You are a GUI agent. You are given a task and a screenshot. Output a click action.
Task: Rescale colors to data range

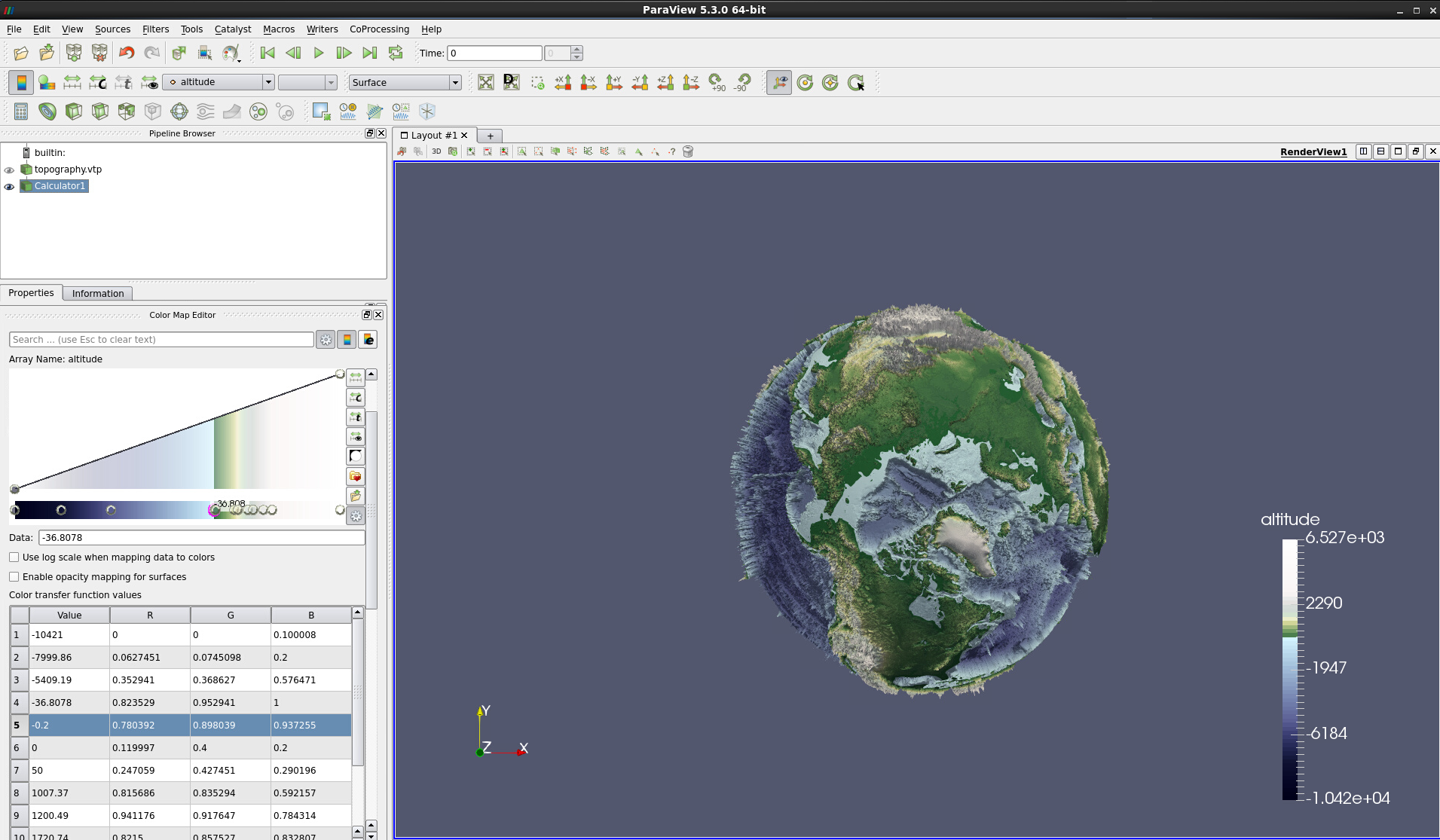pyautogui.click(x=356, y=377)
